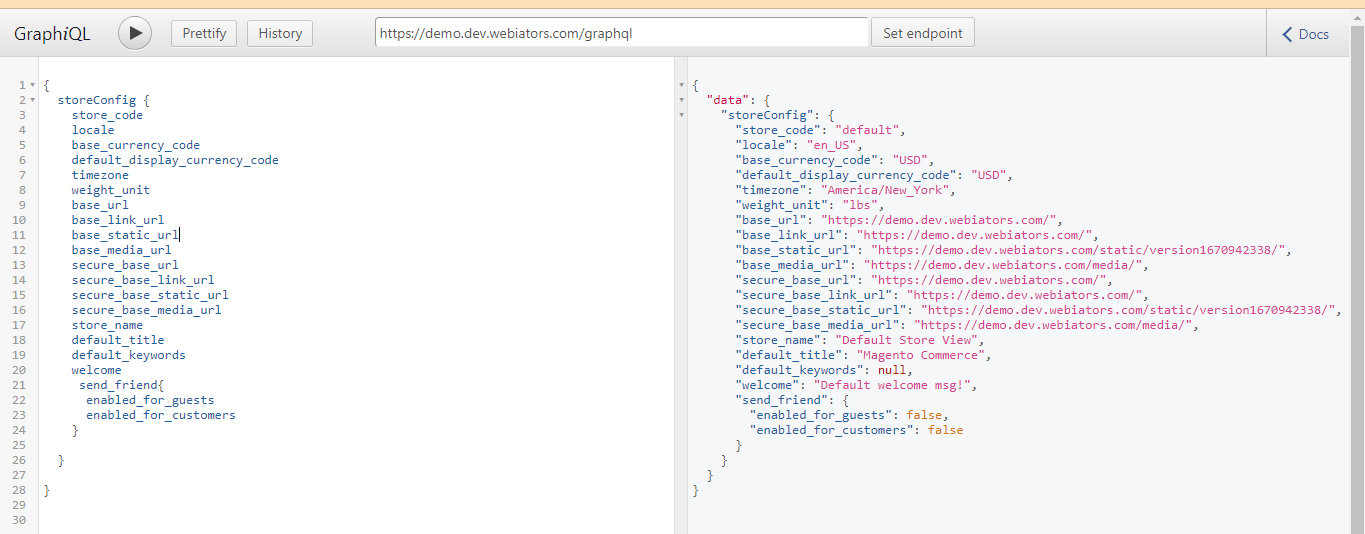Click default_keywords in the query editor

[x=128, y=355]
